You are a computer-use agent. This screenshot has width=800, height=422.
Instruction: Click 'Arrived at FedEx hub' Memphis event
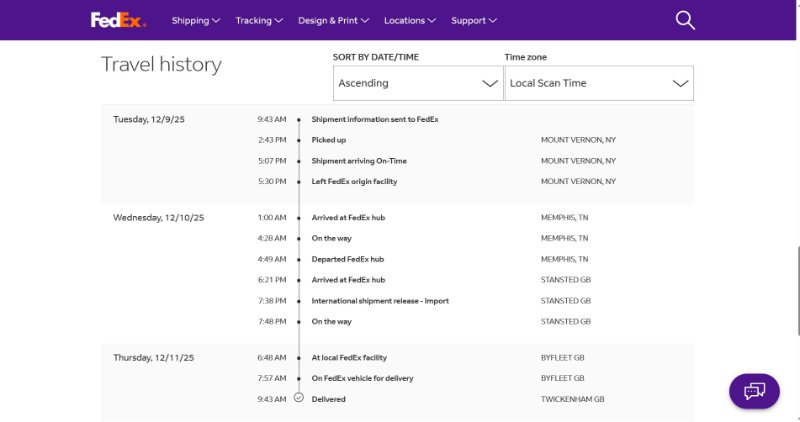pos(348,217)
